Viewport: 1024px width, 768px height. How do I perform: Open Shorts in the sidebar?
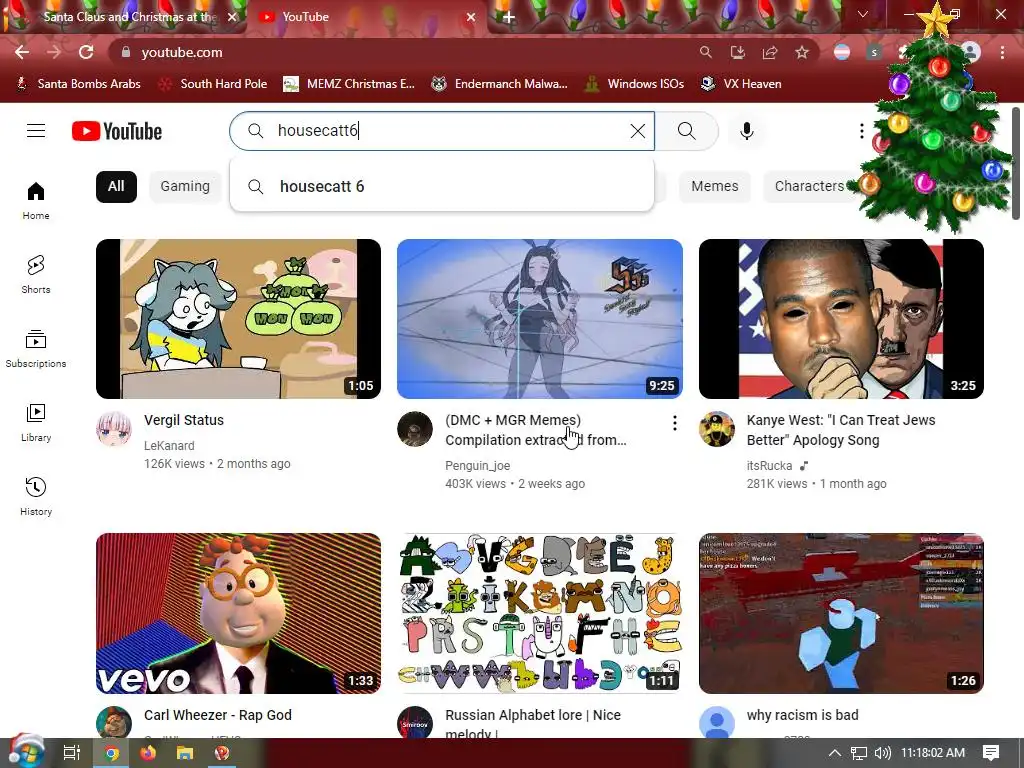click(x=36, y=274)
